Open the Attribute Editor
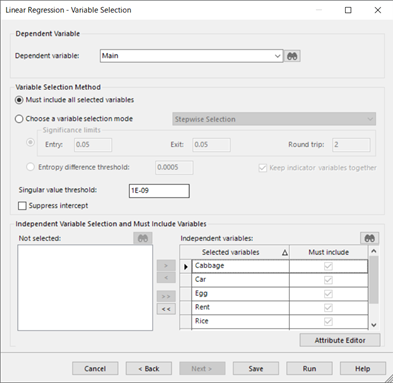Screen dimensions: 393x383 coord(340,340)
